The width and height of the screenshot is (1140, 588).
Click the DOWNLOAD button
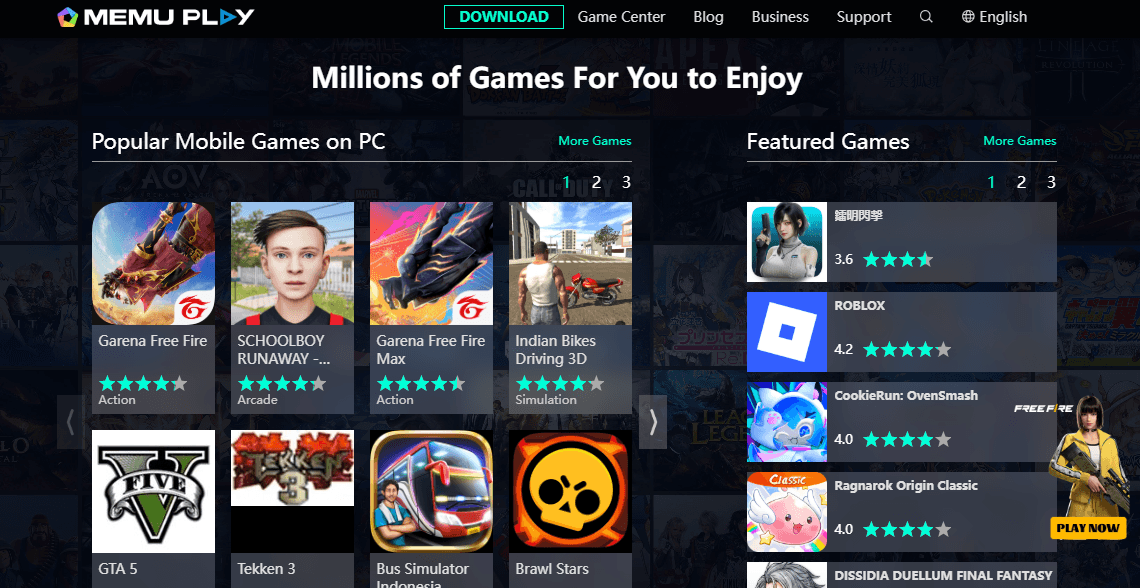pyautogui.click(x=504, y=17)
